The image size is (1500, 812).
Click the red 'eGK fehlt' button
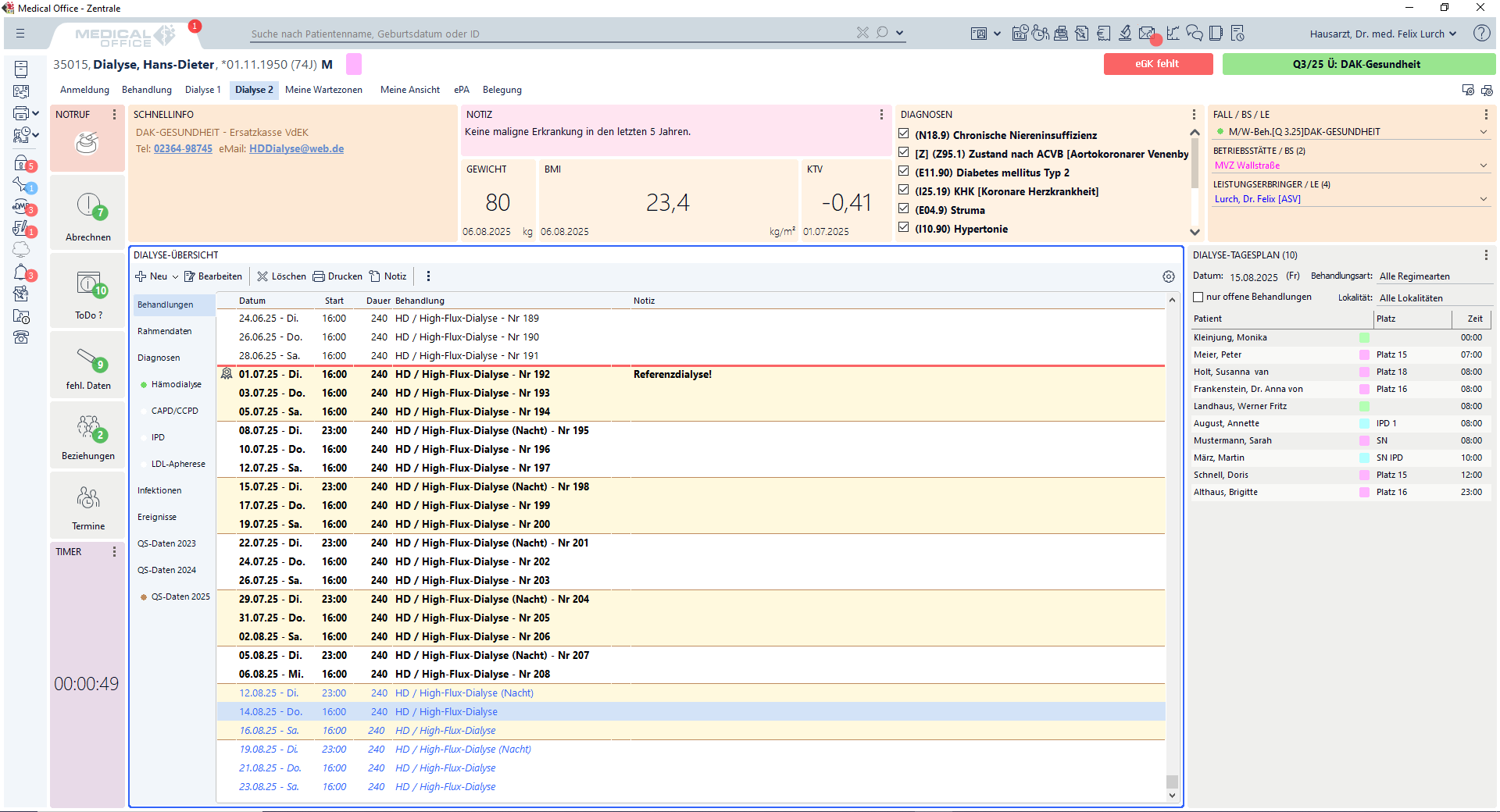1157,64
